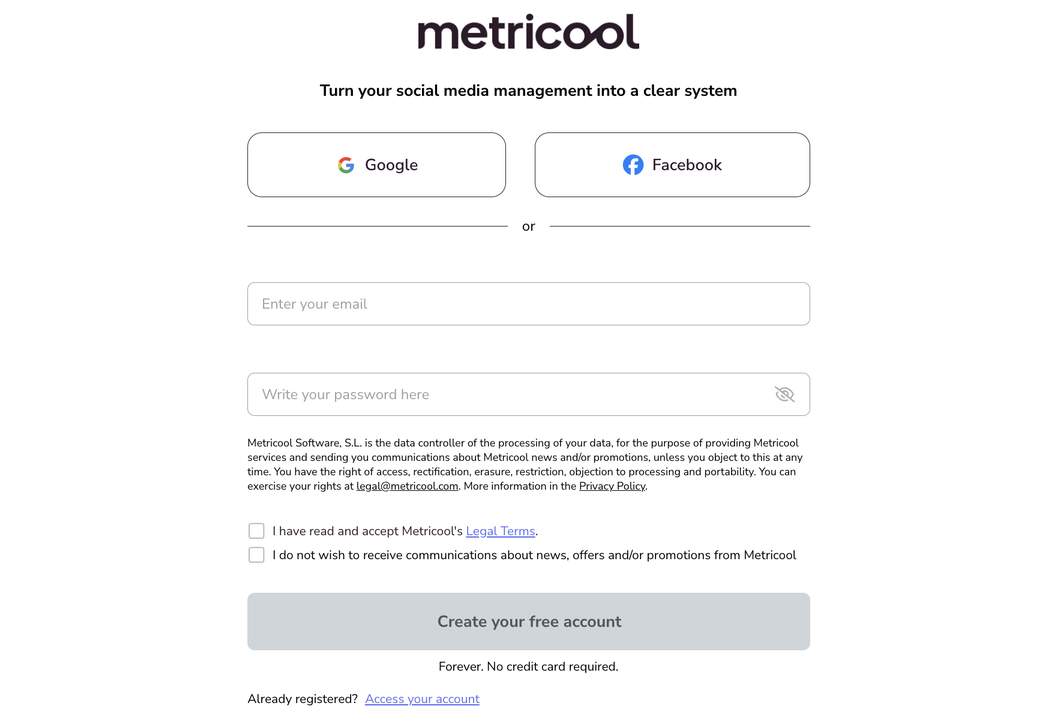Check the accept Legal Terms checkbox
The image size is (1060, 719).
(256, 531)
